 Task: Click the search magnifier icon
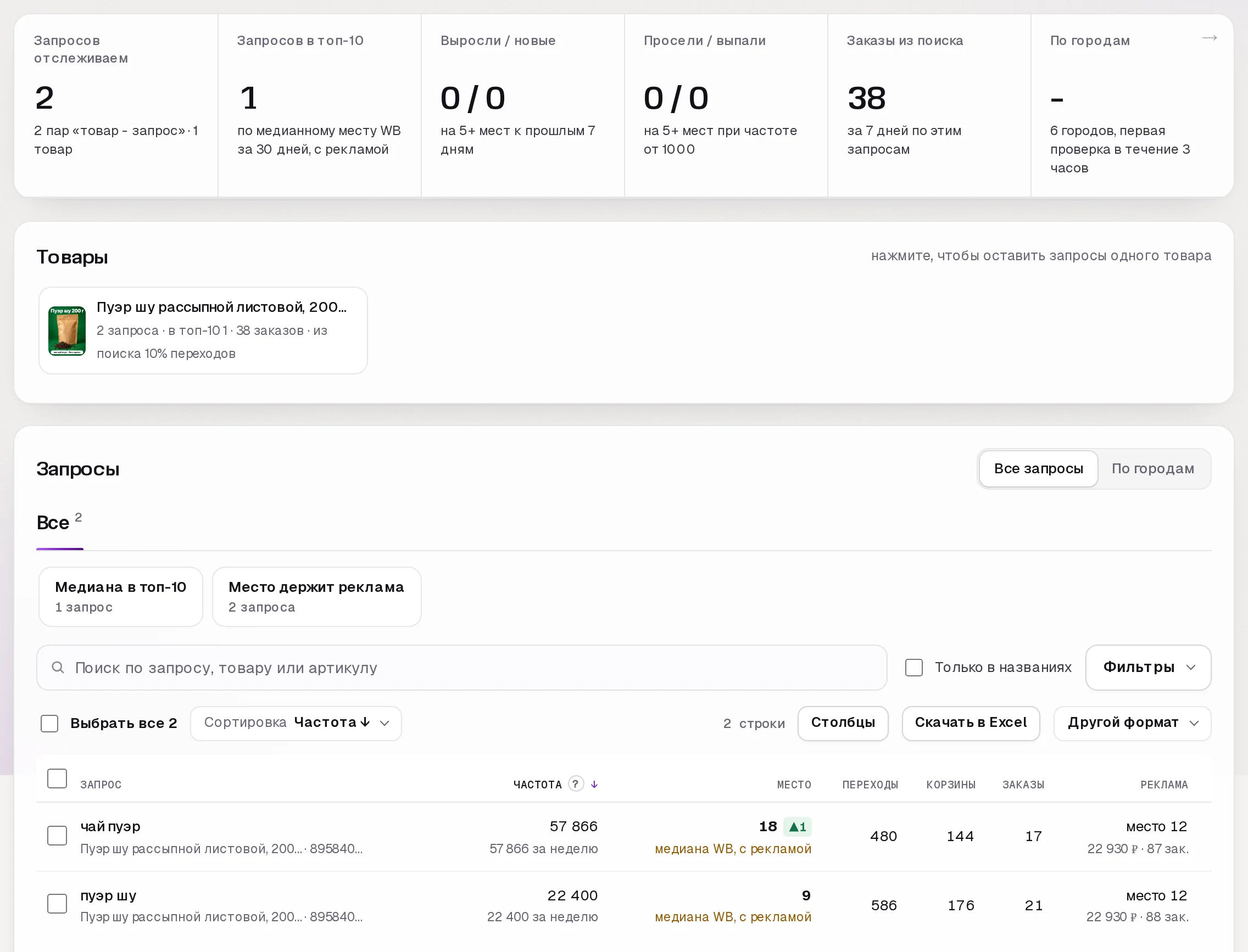click(58, 668)
